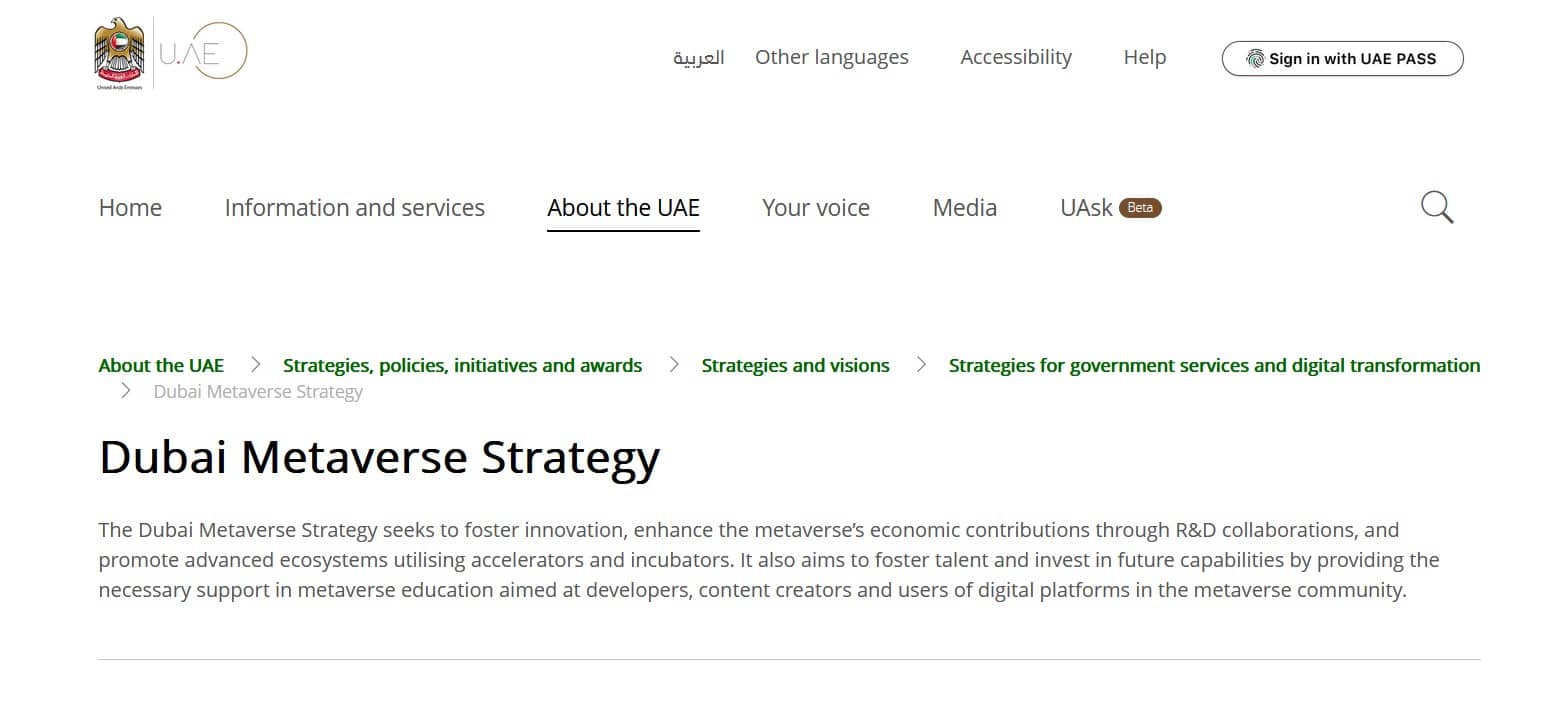Click the UAE emblem logo

coord(119,53)
